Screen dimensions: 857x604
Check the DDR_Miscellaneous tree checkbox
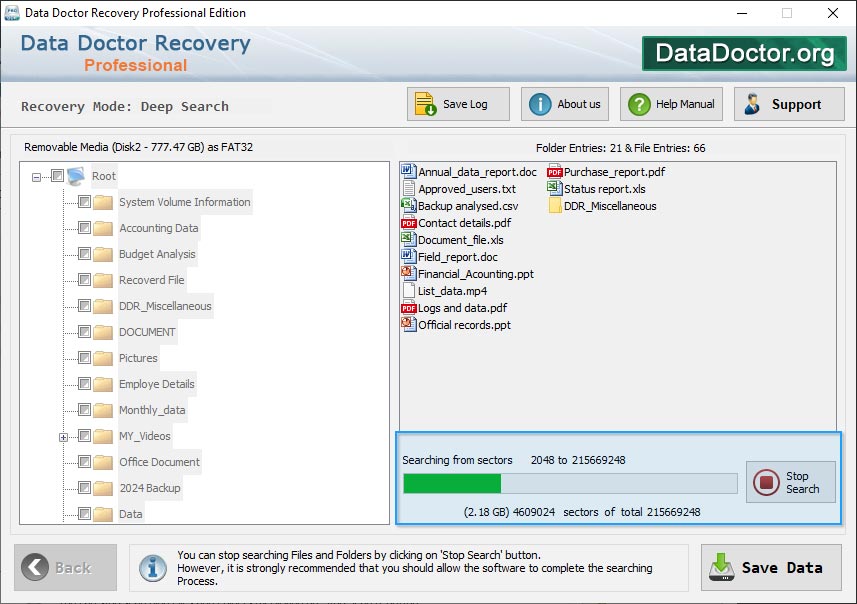pyautogui.click(x=84, y=306)
